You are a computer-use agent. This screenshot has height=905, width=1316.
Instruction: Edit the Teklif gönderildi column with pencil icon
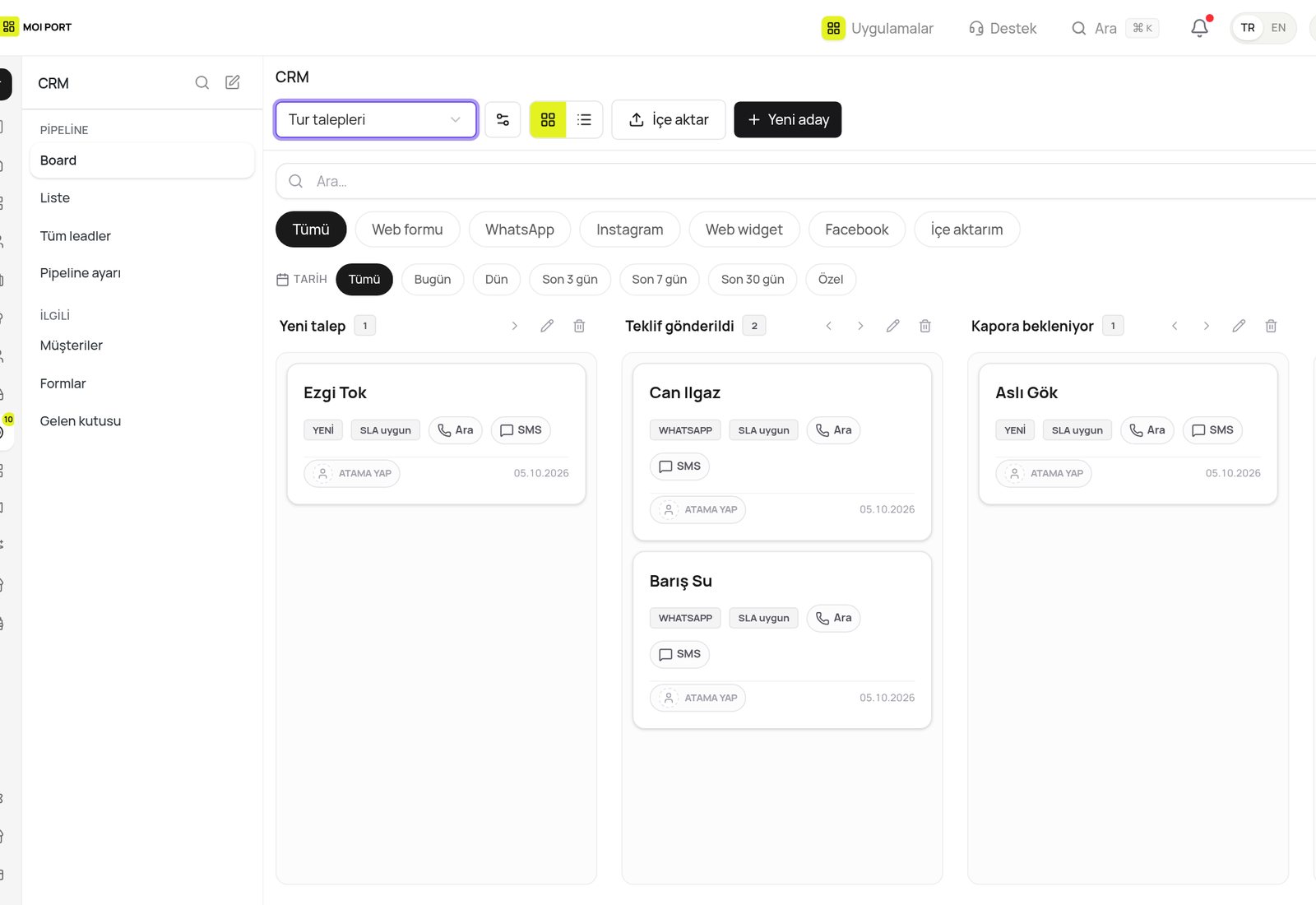892,326
